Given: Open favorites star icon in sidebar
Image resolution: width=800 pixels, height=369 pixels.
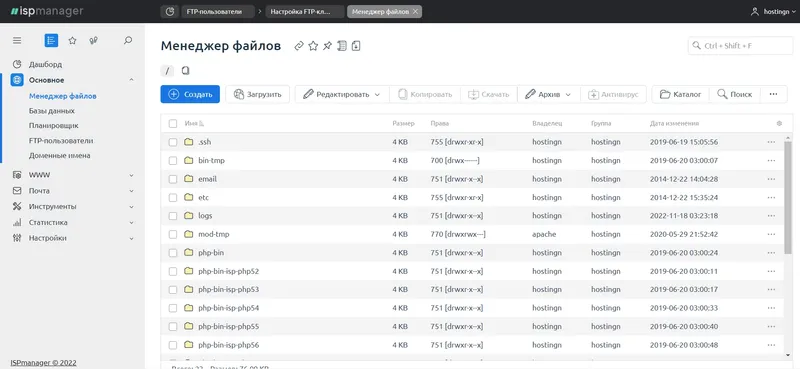Looking at the screenshot, I should click(x=72, y=41).
